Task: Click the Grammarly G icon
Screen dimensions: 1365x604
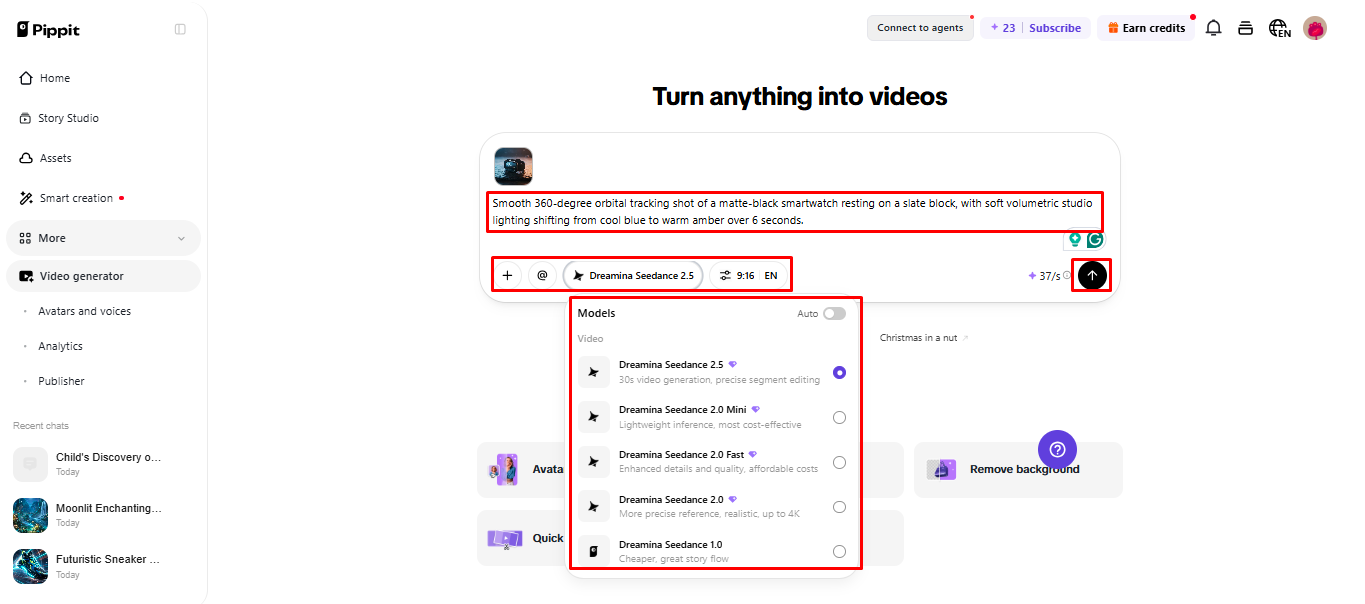Action: pyautogui.click(x=1096, y=240)
